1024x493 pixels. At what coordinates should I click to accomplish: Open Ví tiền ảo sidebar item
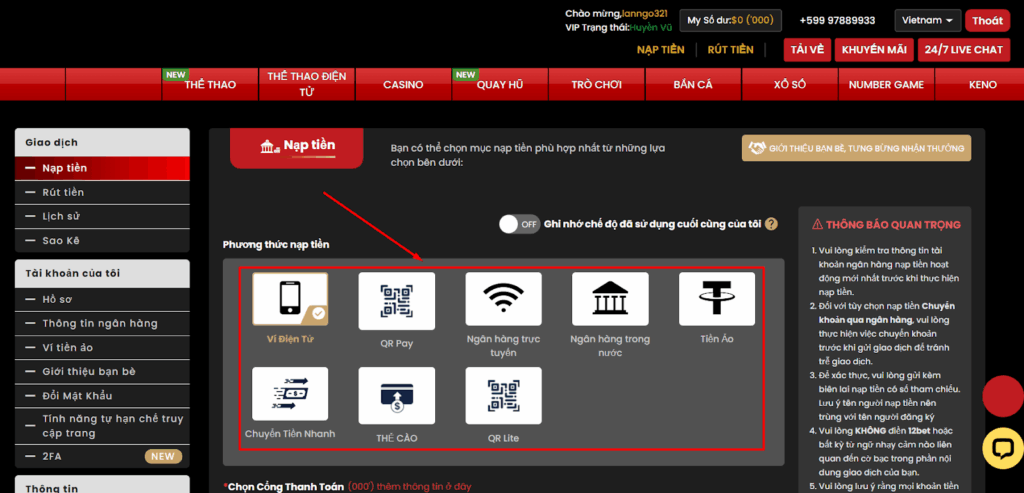click(x=103, y=348)
